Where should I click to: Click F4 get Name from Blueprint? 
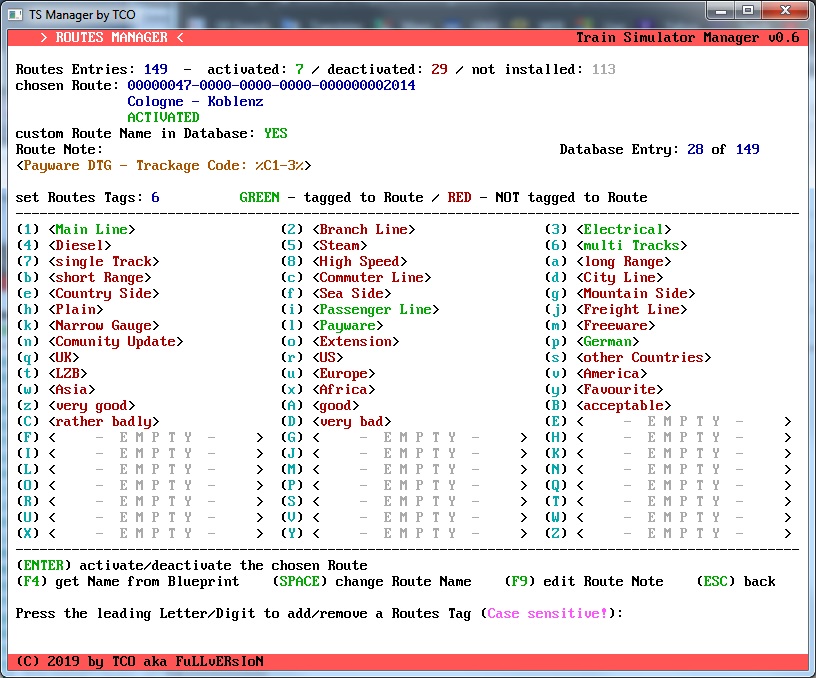click(128, 582)
